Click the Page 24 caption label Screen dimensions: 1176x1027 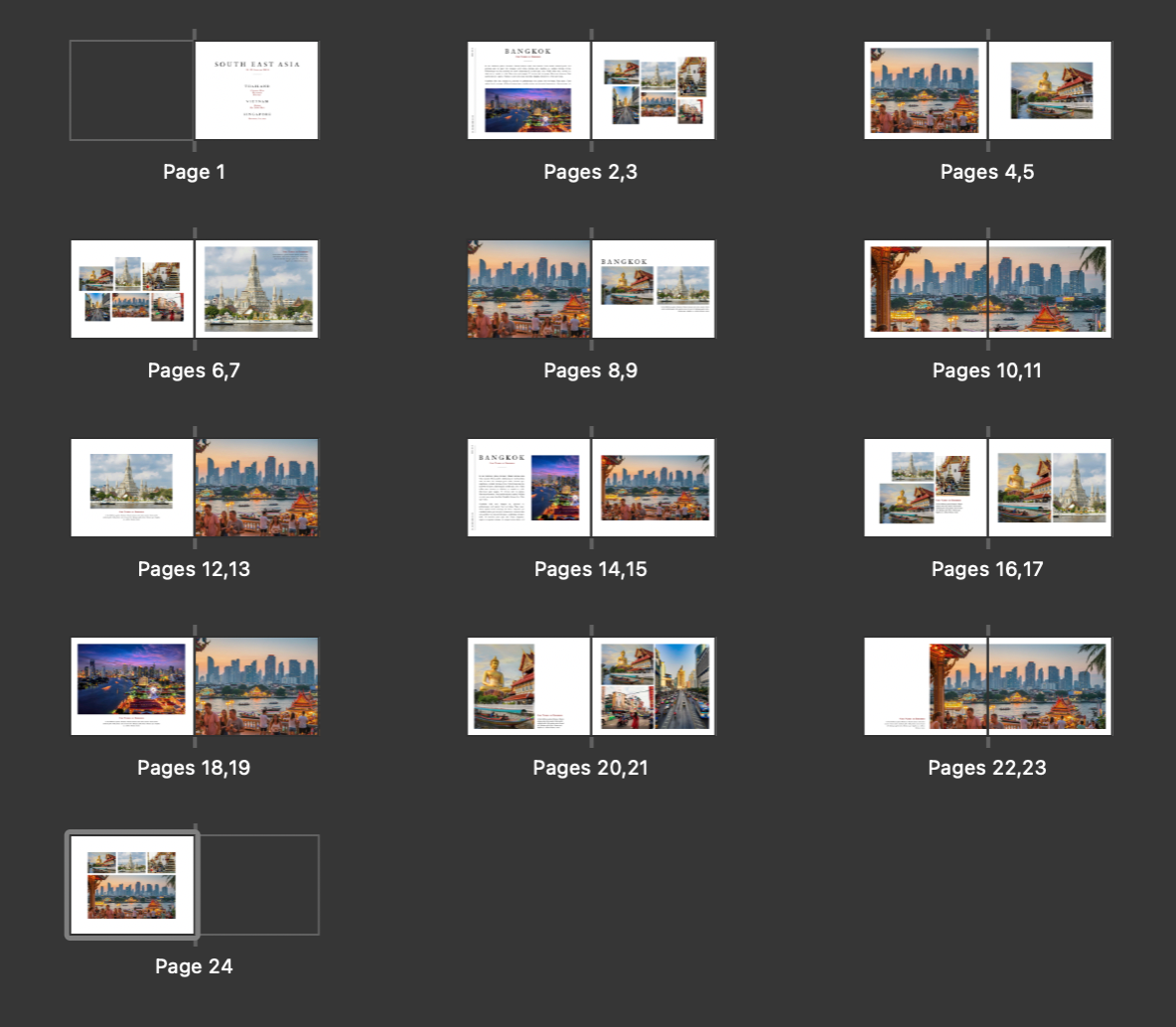tap(194, 966)
